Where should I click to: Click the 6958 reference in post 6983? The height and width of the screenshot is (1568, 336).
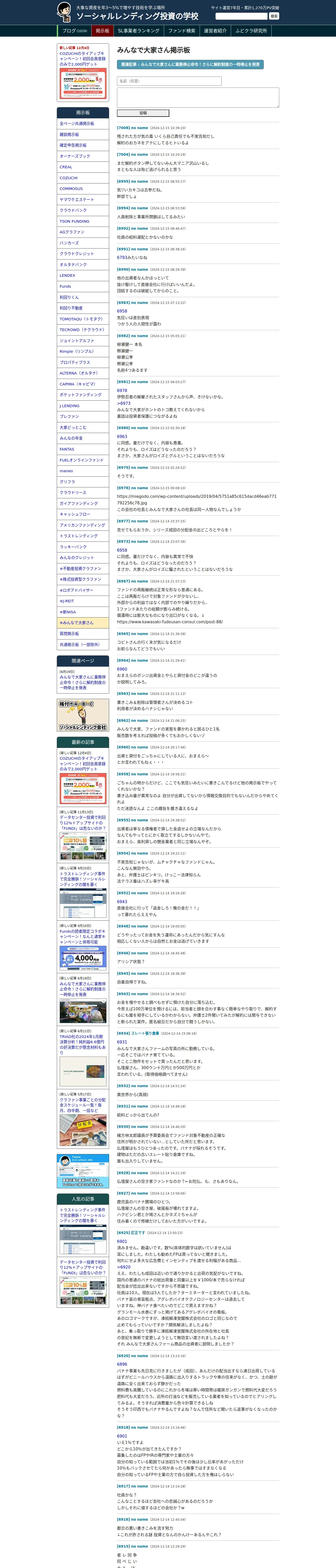(x=122, y=311)
